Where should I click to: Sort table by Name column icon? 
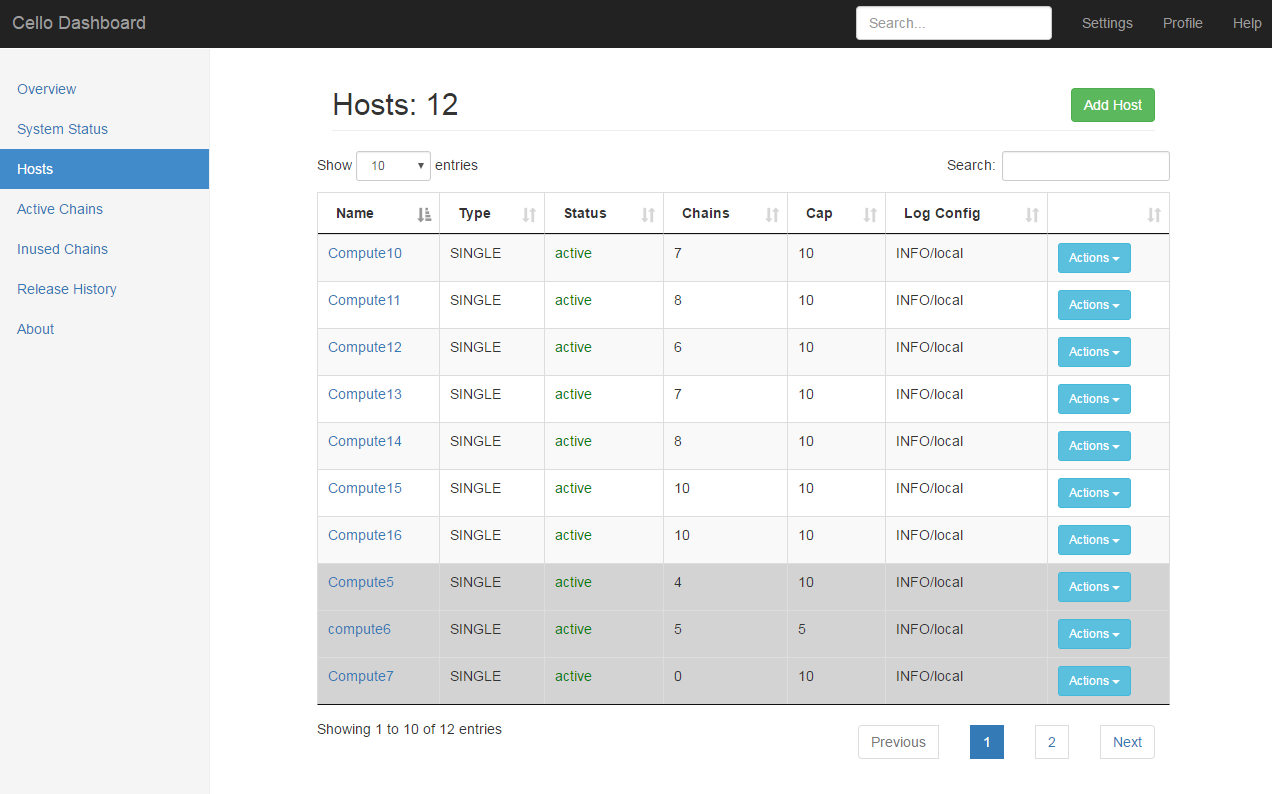click(424, 214)
